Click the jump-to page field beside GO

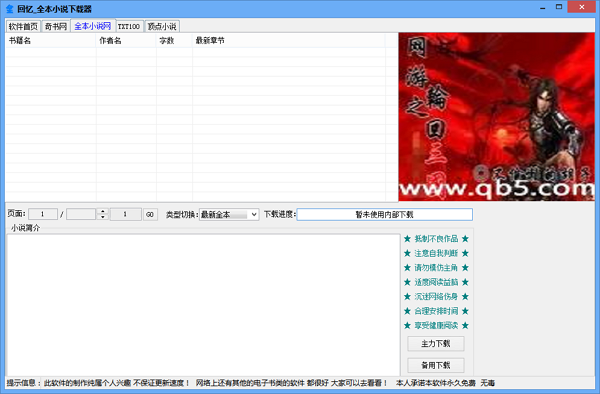pyautogui.click(x=126, y=214)
